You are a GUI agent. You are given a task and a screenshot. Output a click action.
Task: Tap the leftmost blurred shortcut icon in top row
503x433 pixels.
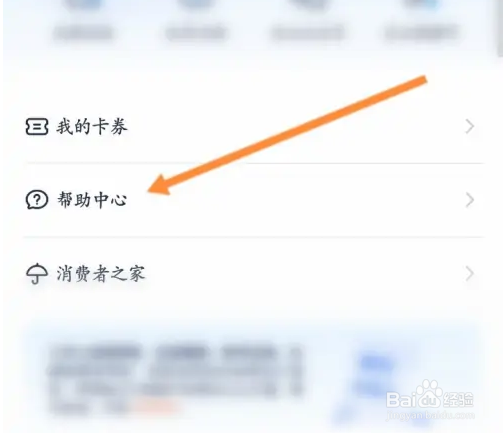coord(83,5)
